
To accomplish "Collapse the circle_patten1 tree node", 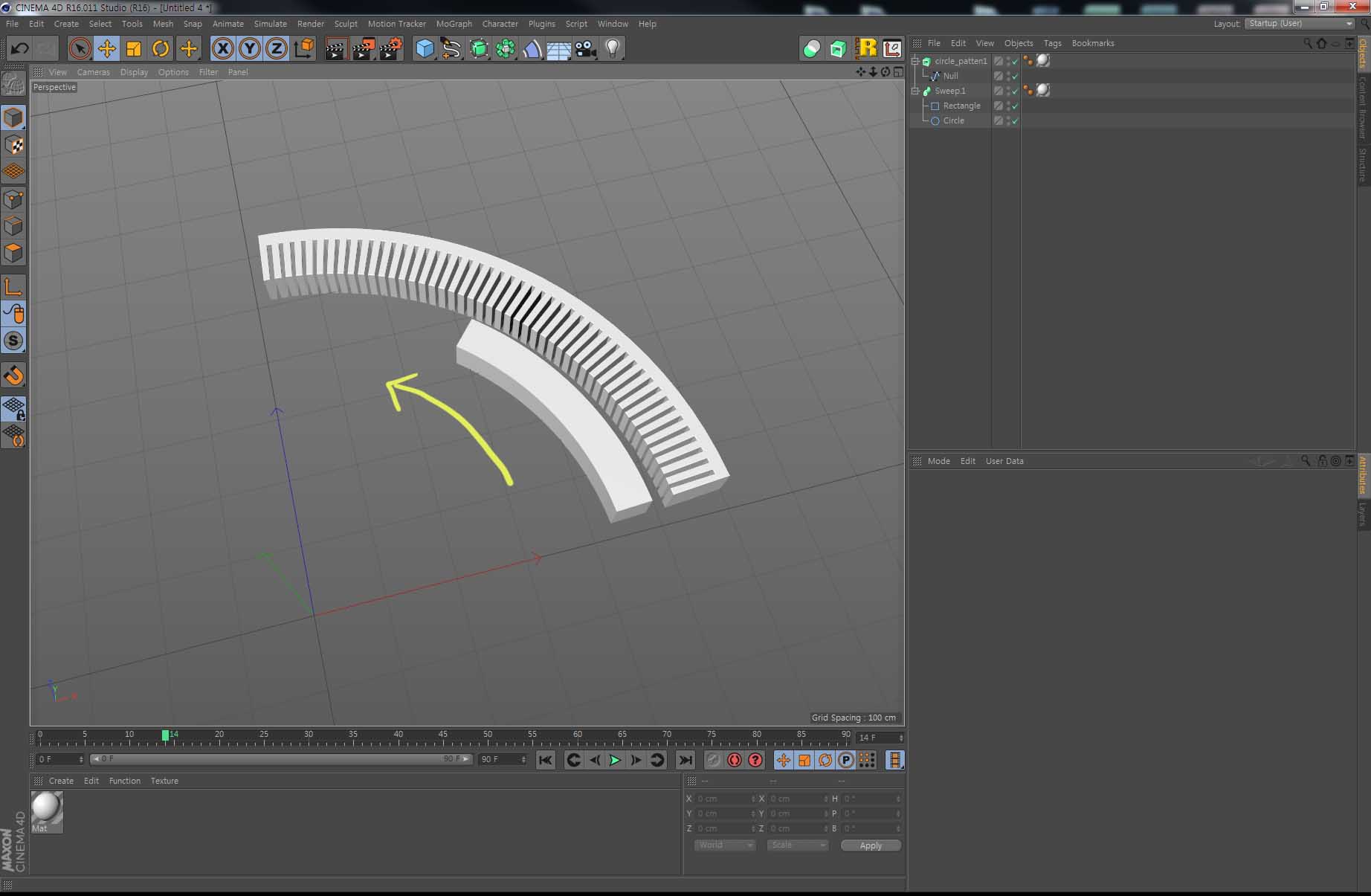I will tap(916, 61).
